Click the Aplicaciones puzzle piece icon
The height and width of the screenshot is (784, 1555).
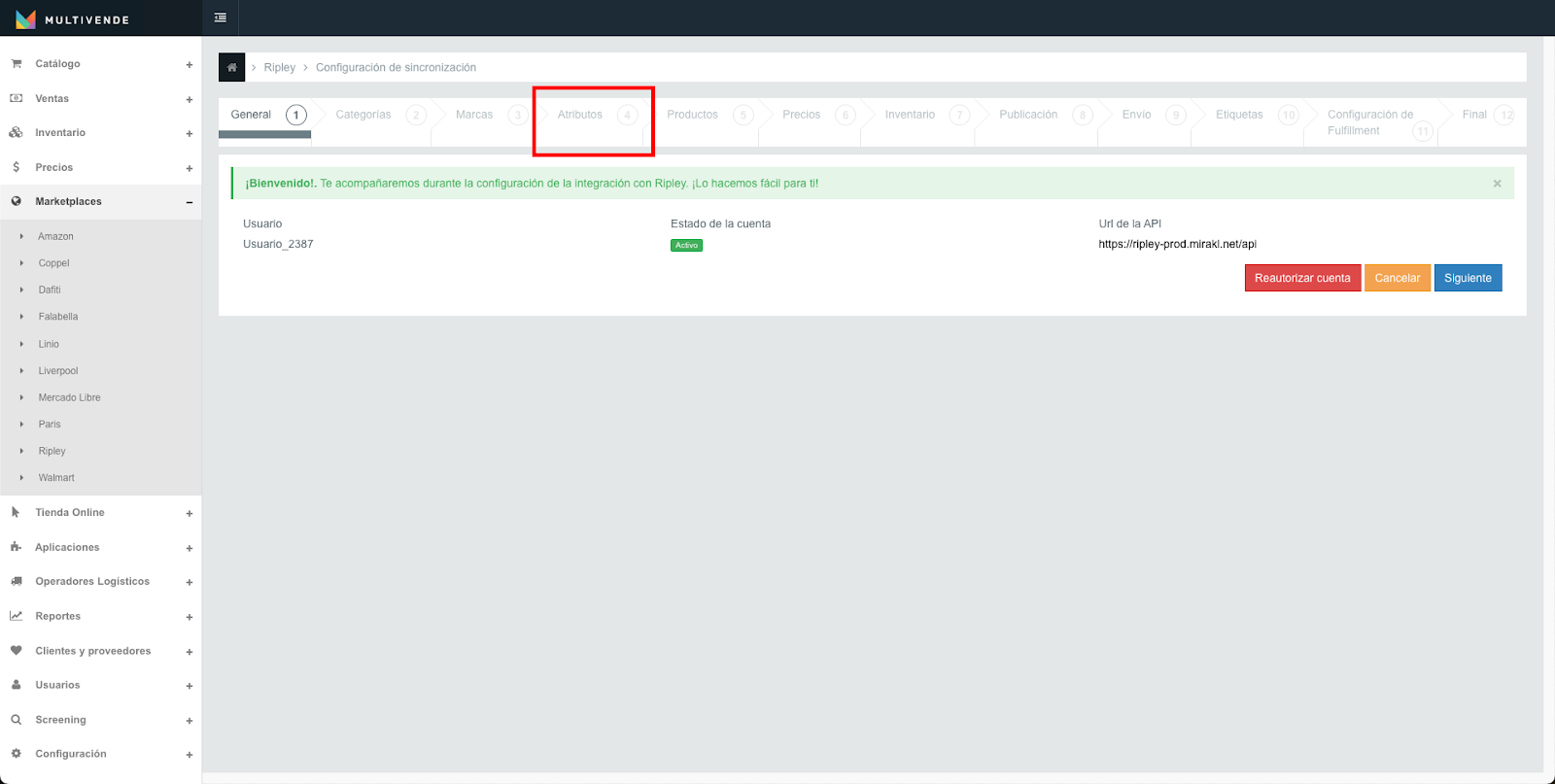pos(16,547)
